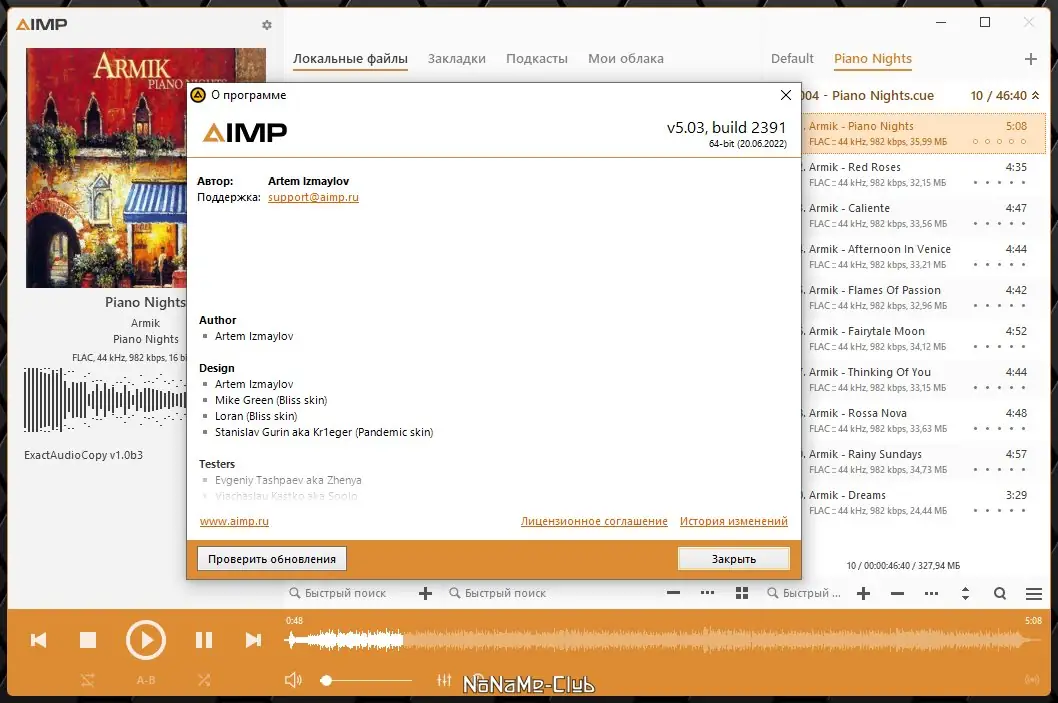
Task: Adjust the volume slider
Action: click(x=368, y=681)
